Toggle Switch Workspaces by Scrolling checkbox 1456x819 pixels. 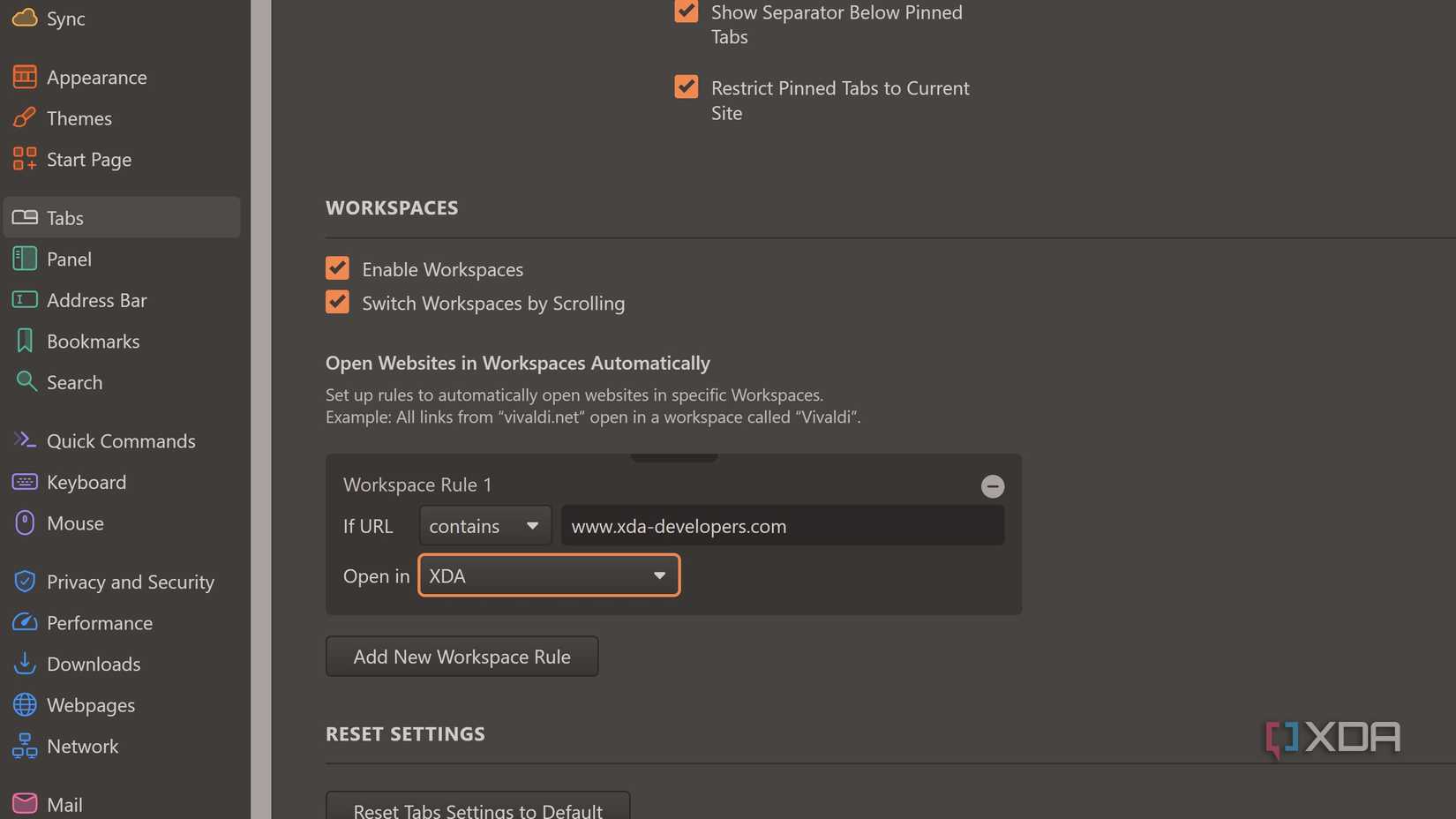tap(337, 302)
